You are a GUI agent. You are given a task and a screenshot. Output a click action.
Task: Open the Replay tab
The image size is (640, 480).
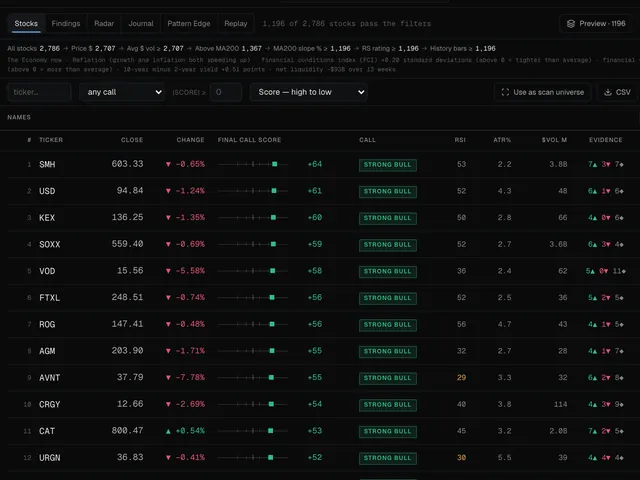click(236, 24)
